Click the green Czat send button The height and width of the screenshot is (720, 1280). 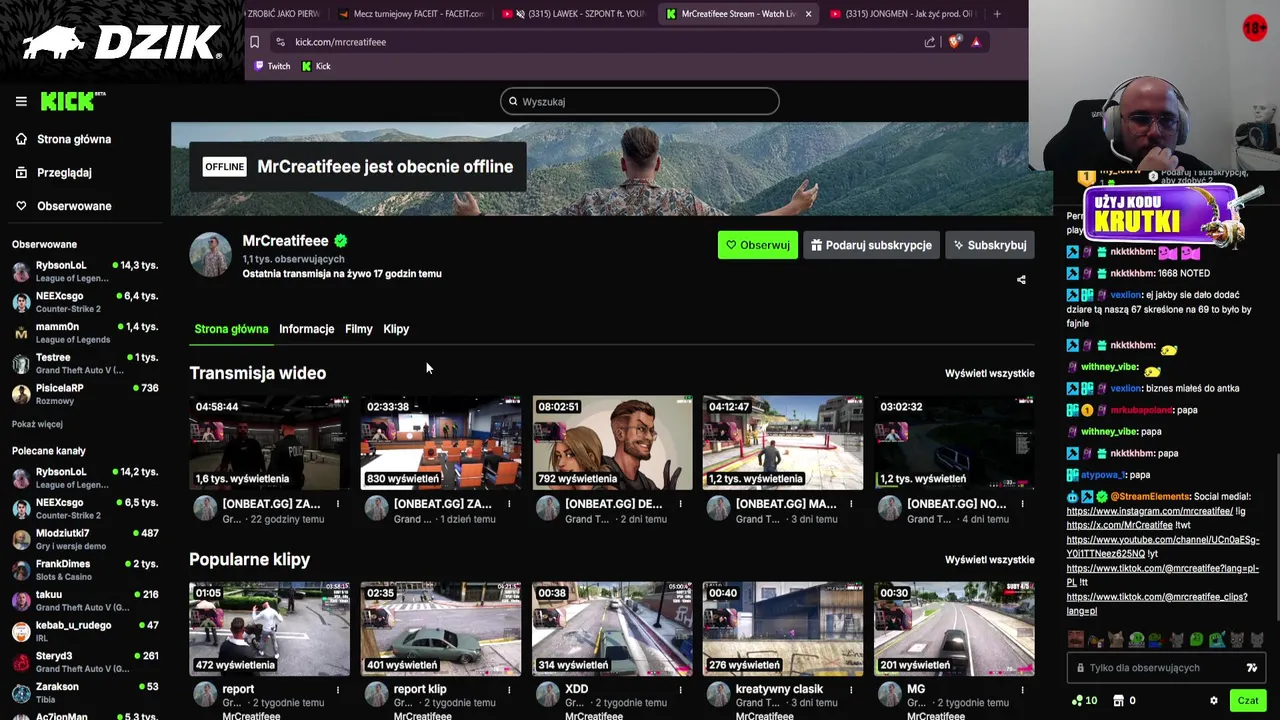(1247, 701)
